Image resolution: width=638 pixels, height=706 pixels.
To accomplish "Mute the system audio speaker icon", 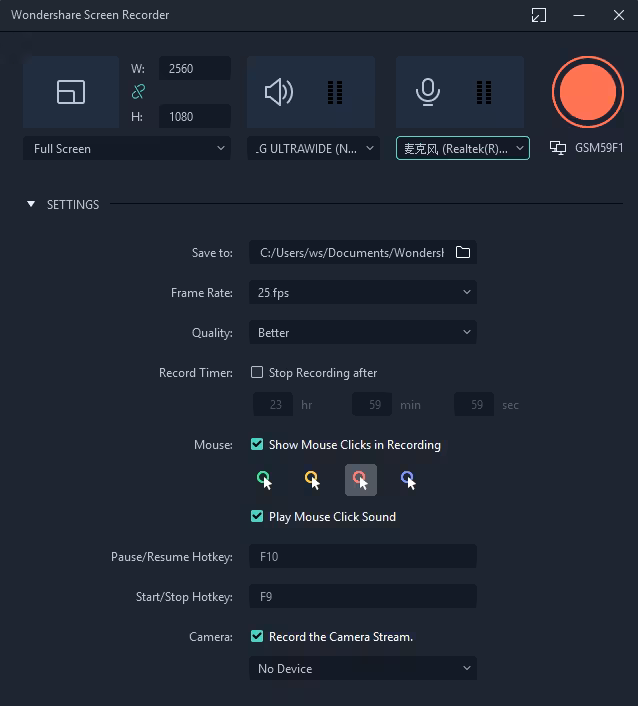I will pos(279,92).
